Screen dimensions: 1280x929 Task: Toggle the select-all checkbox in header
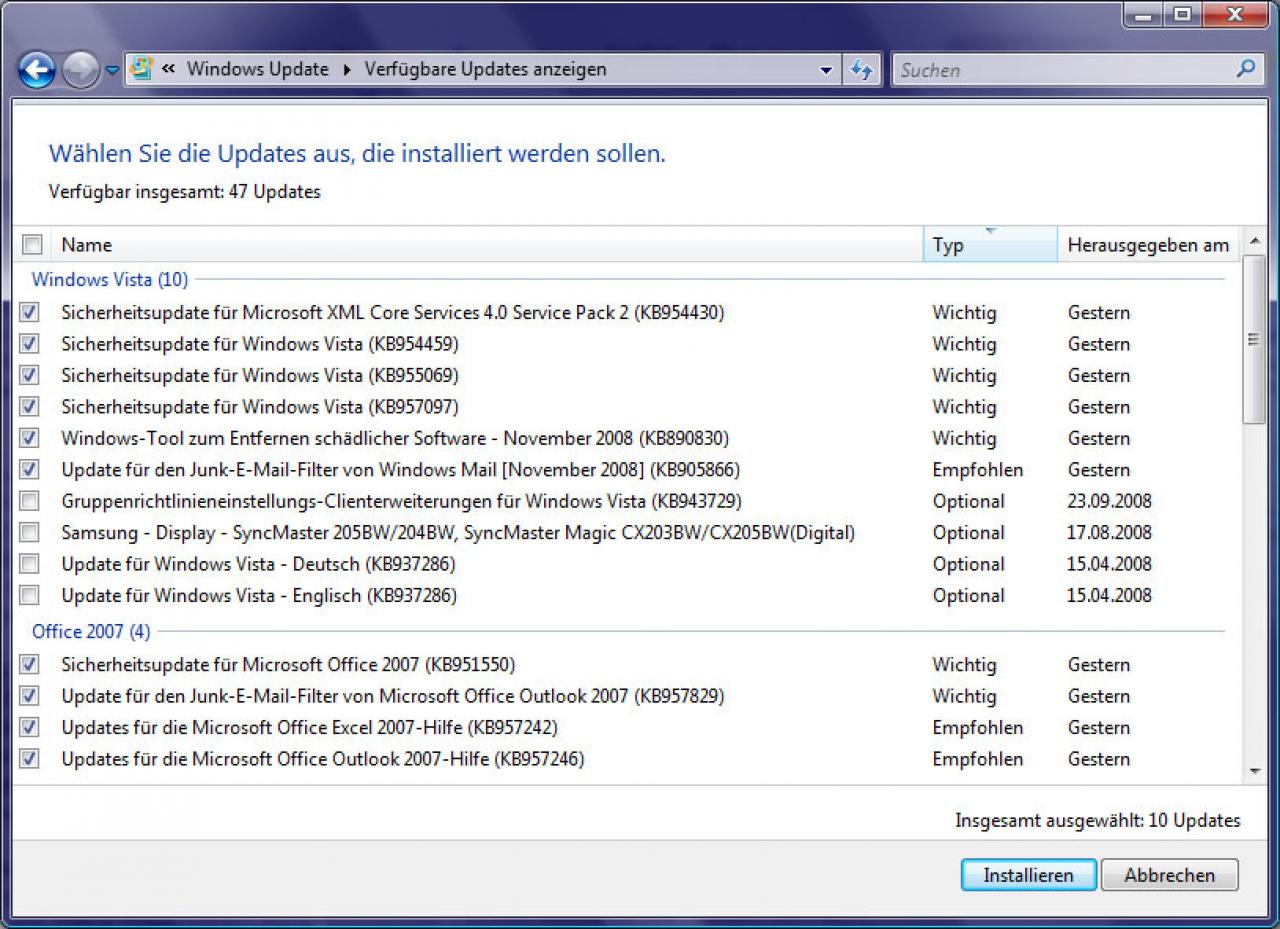point(32,244)
